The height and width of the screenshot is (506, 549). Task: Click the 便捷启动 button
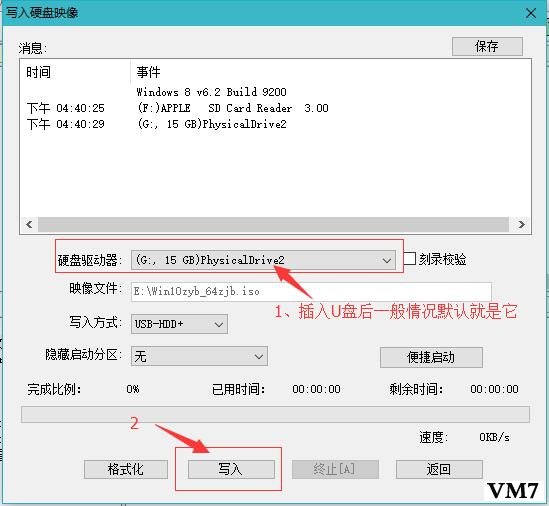431,357
